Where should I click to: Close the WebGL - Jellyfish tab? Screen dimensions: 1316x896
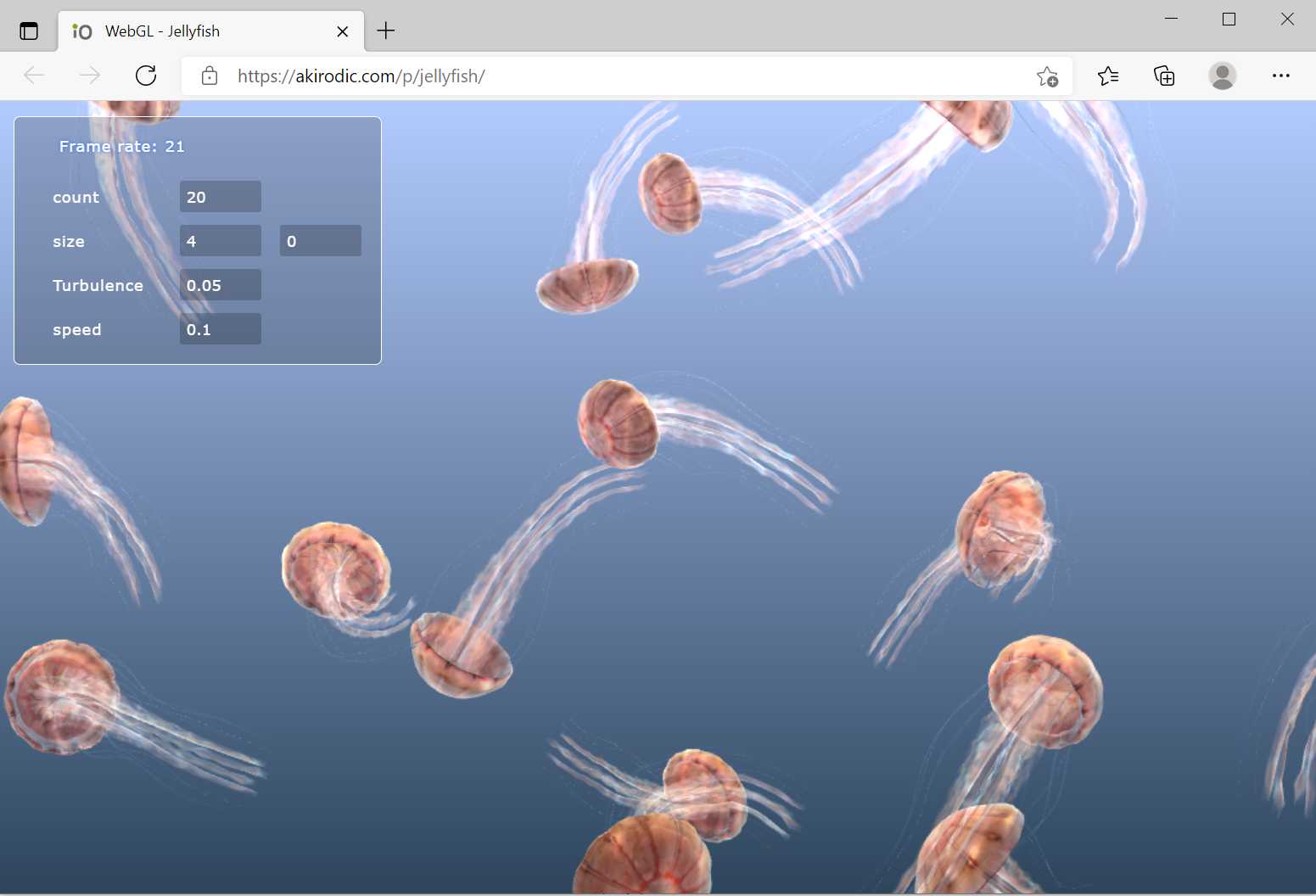[343, 31]
